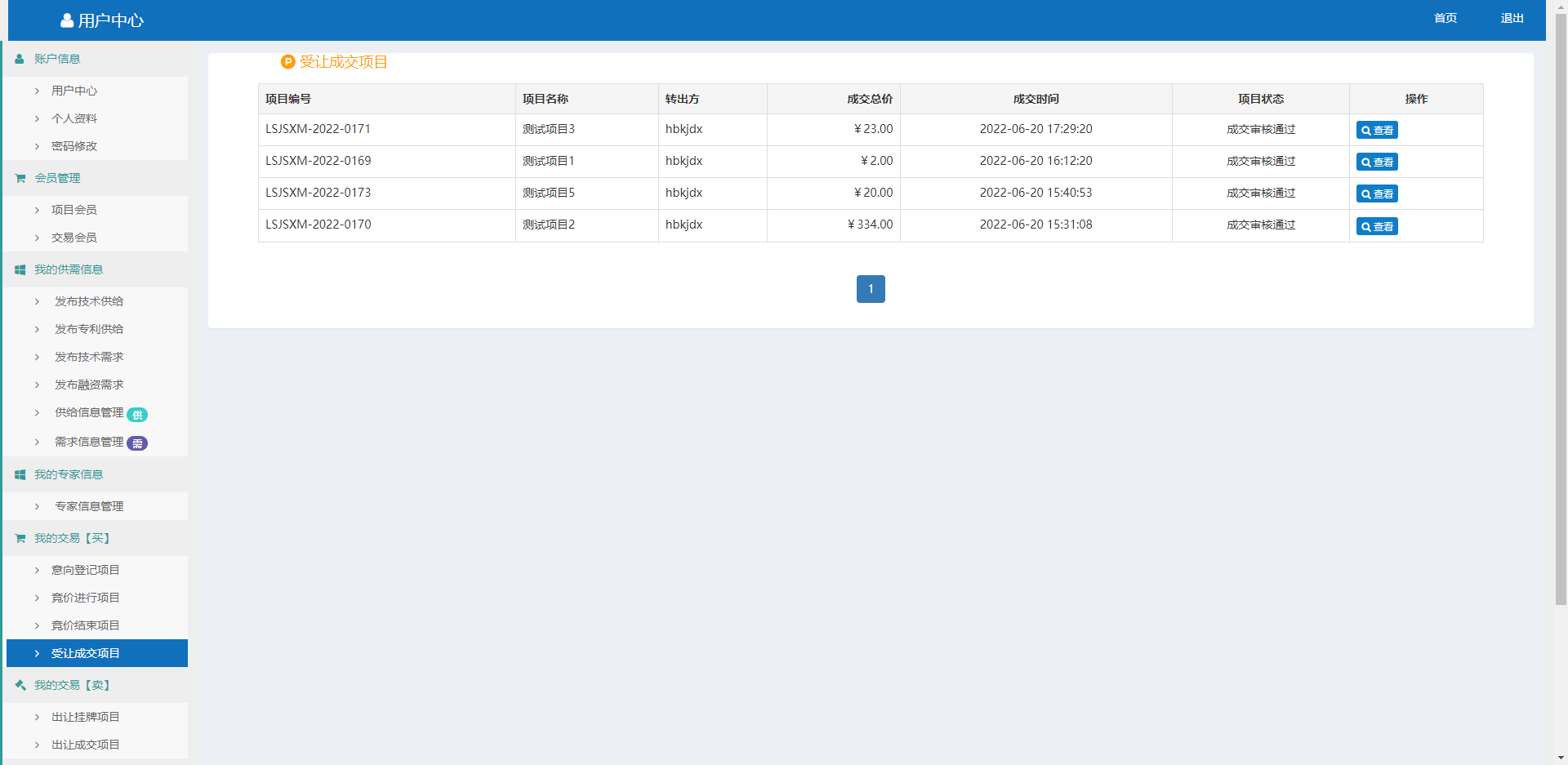Click the purple 需 badge icon

coord(137,443)
